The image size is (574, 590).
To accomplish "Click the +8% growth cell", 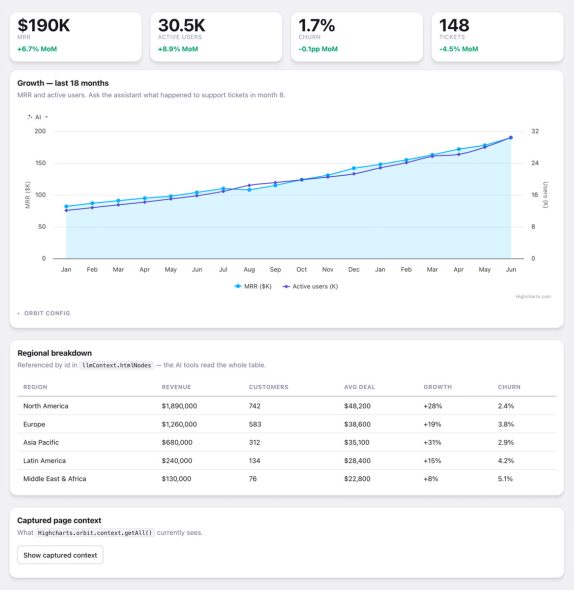I will [431, 479].
